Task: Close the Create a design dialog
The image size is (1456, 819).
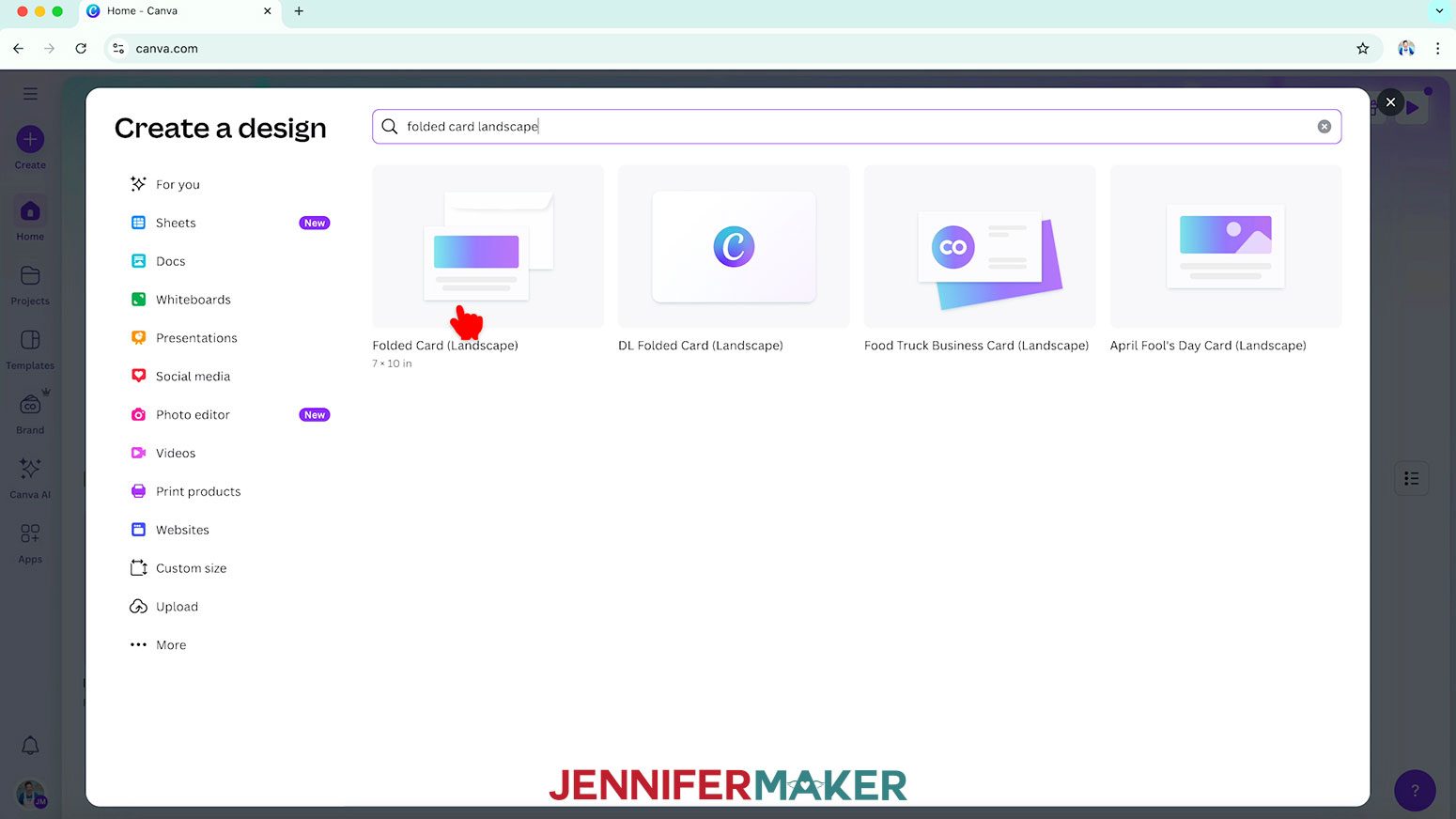Action: [x=1390, y=102]
